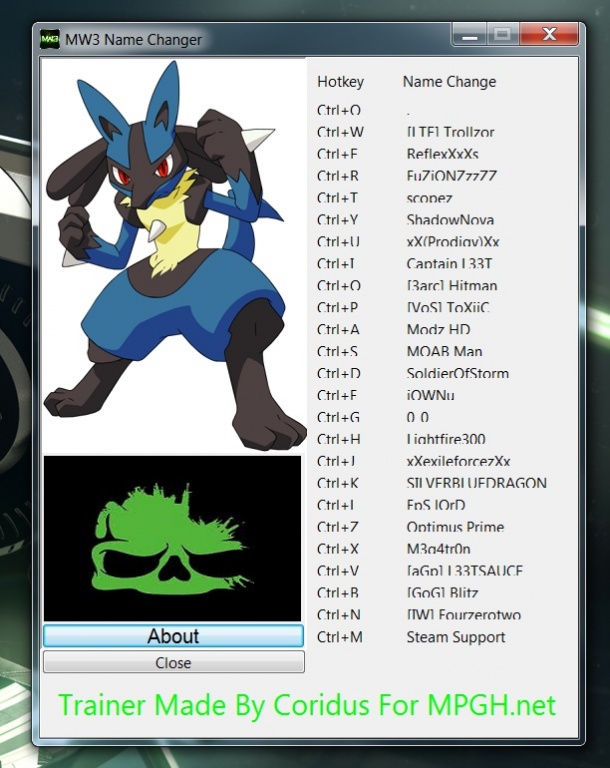The height and width of the screenshot is (768, 610).
Task: Select the 'xX(Prodigy)Xx' name entry
Action: 453,242
